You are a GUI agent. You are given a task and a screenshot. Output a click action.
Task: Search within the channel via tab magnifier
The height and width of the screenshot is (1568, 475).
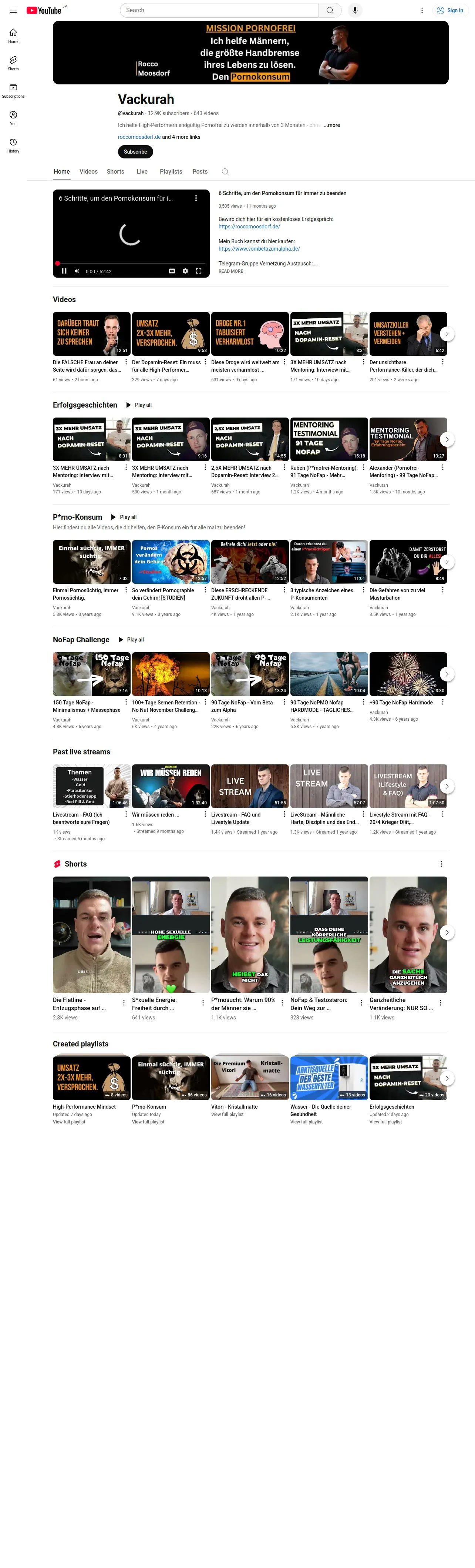225,172
